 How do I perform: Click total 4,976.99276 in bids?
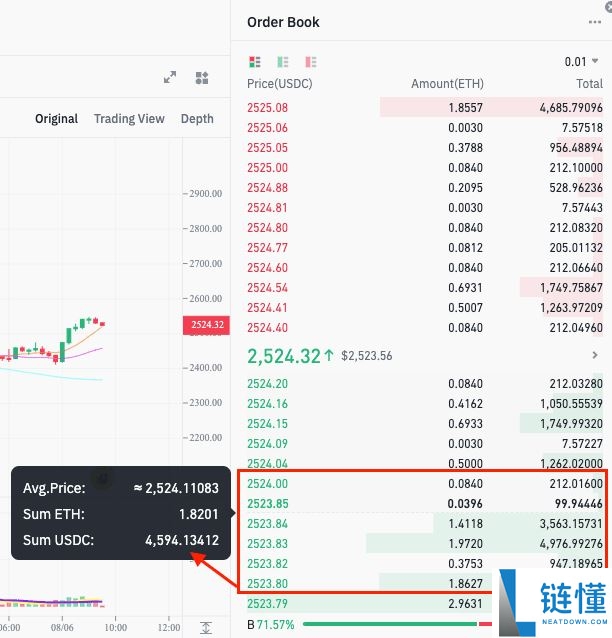click(571, 544)
